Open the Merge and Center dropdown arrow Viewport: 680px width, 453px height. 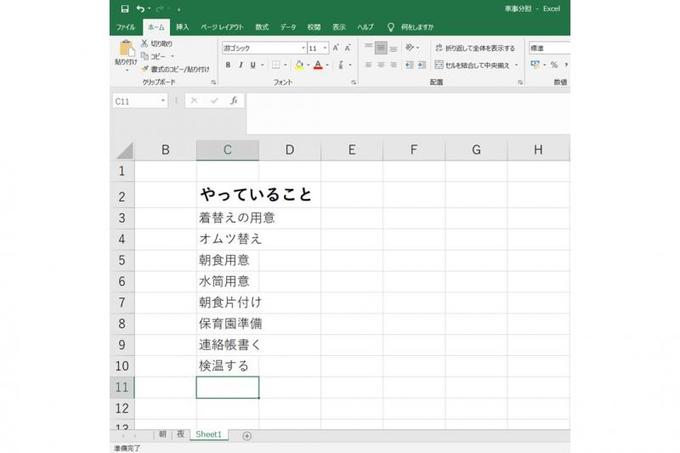pyautogui.click(x=517, y=65)
